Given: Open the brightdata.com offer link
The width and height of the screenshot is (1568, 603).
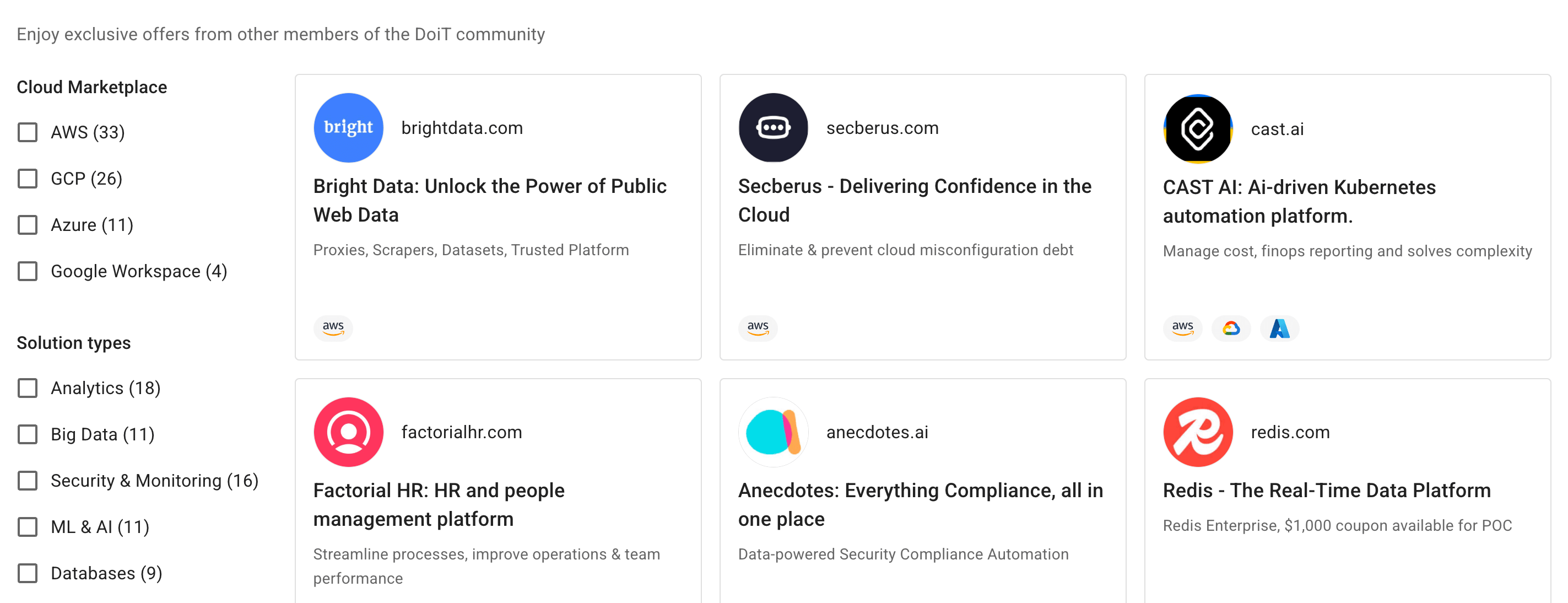Looking at the screenshot, I should pyautogui.click(x=462, y=128).
